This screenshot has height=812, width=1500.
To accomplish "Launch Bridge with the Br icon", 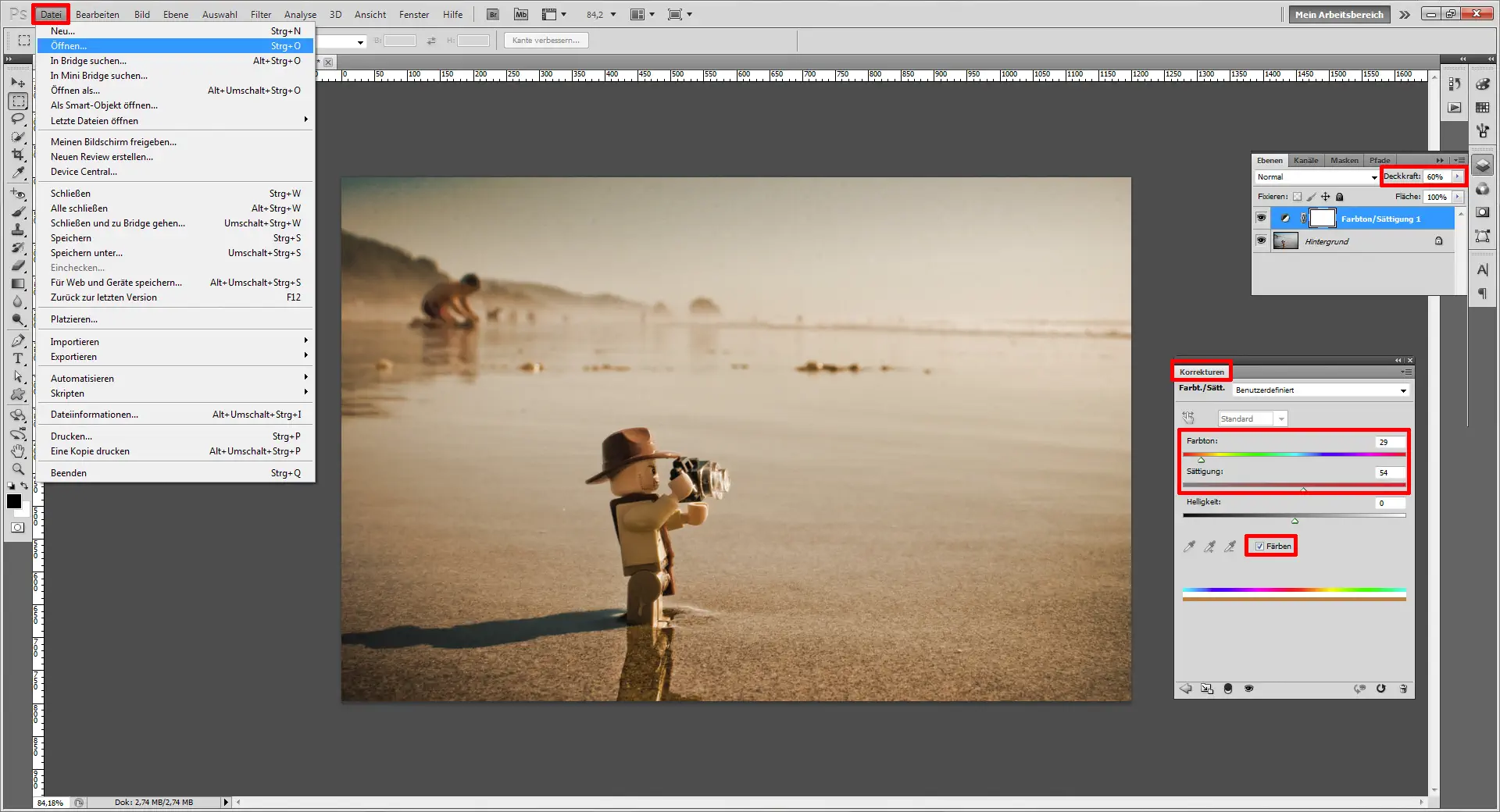I will (493, 14).
